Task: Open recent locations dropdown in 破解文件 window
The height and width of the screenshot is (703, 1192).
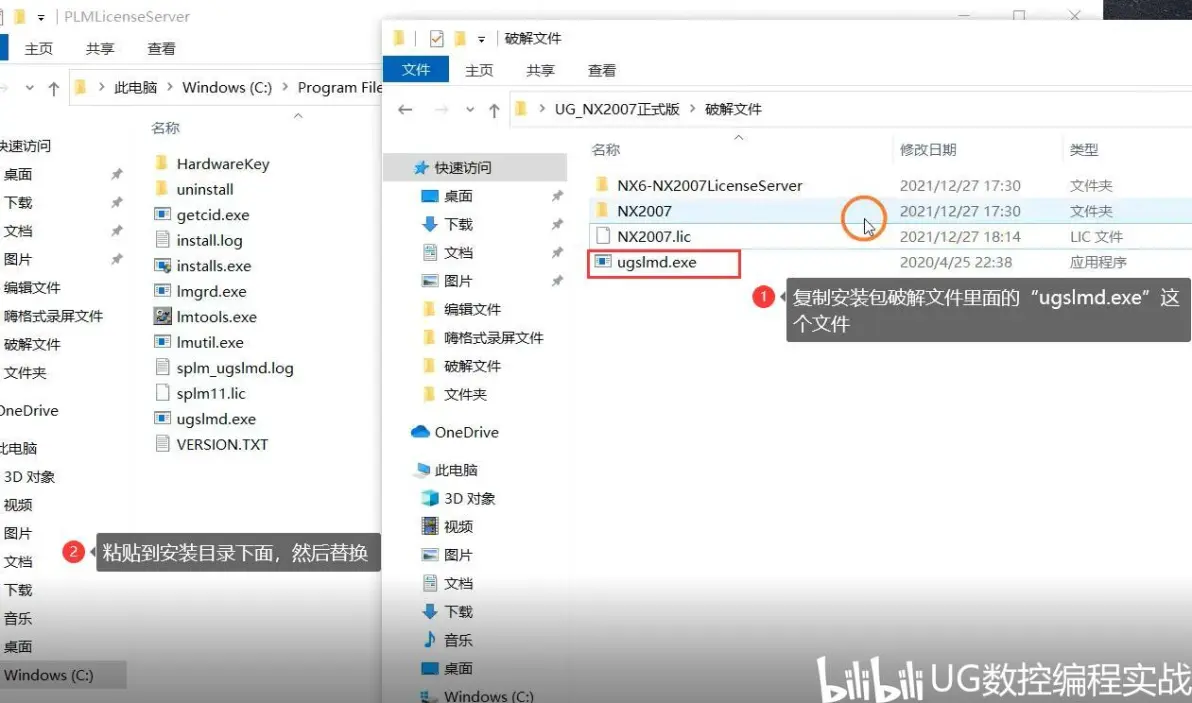Action: pyautogui.click(x=470, y=110)
